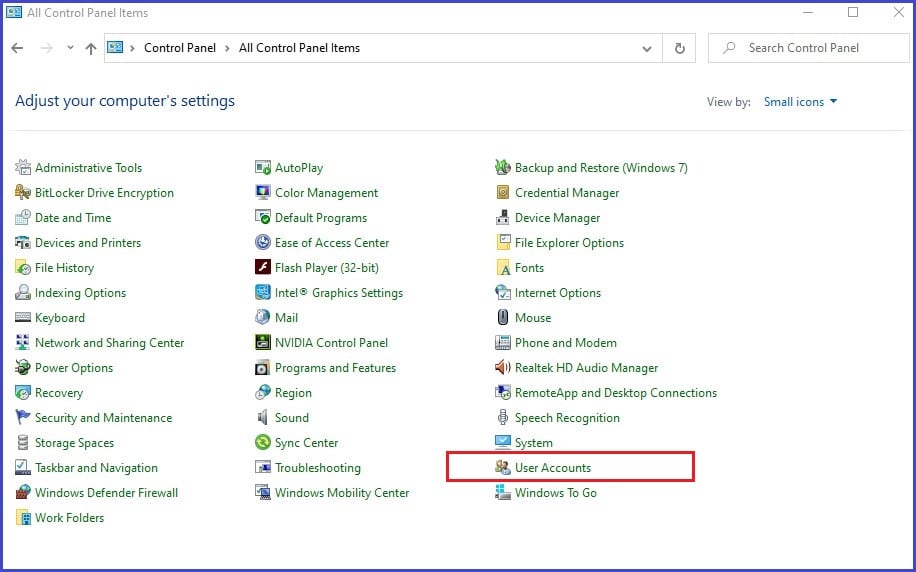
Task: Open the Date and Time icon
Action: (x=23, y=218)
